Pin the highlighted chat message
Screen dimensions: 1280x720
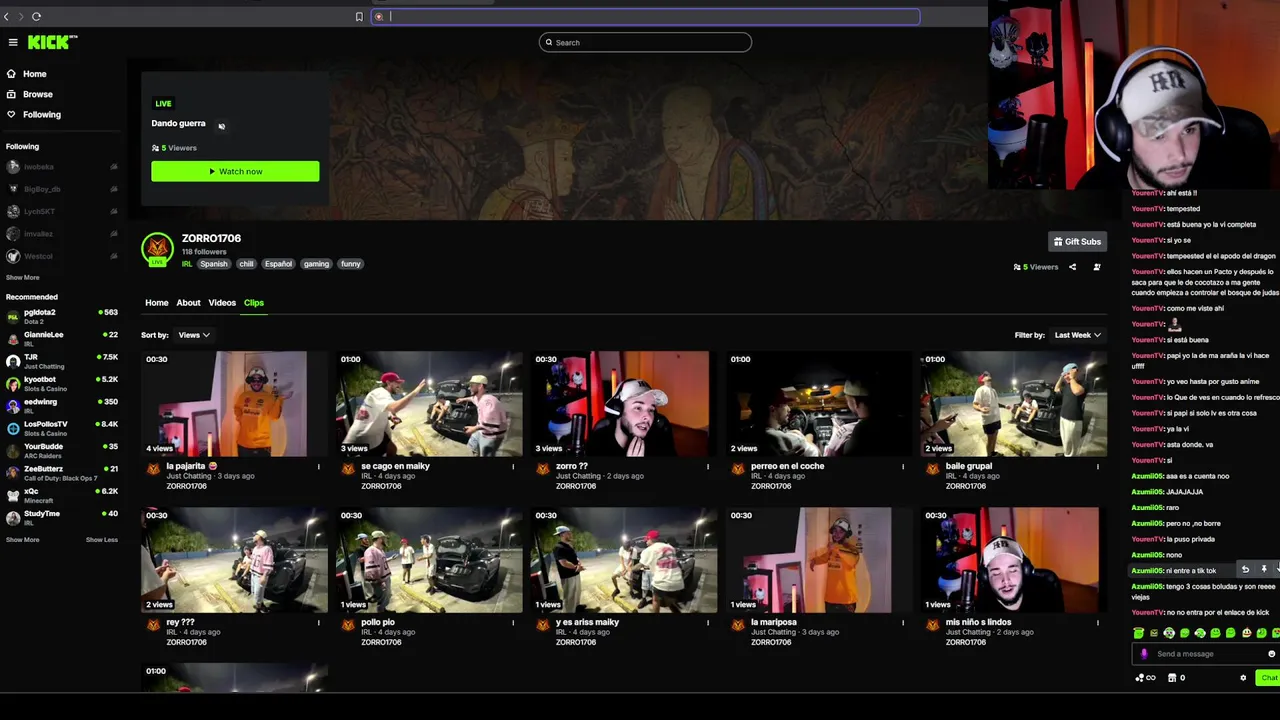(x=1263, y=569)
